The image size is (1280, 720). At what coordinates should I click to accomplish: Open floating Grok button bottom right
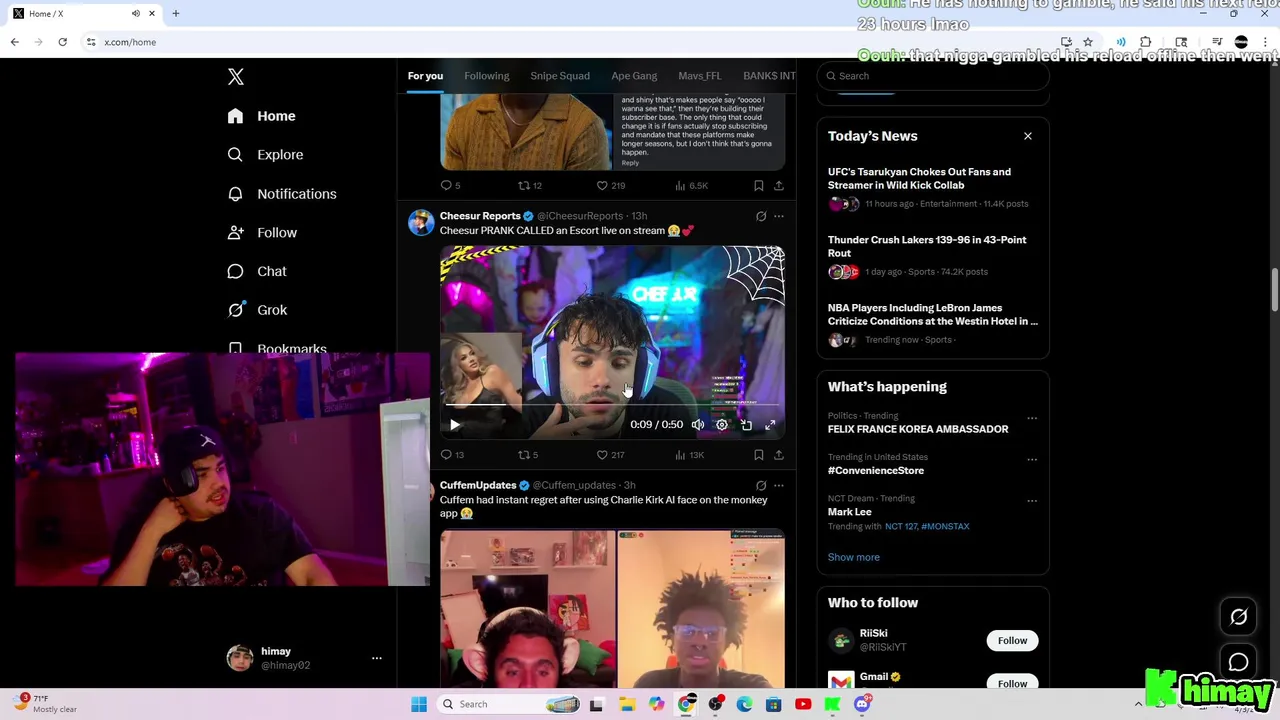(x=1238, y=617)
